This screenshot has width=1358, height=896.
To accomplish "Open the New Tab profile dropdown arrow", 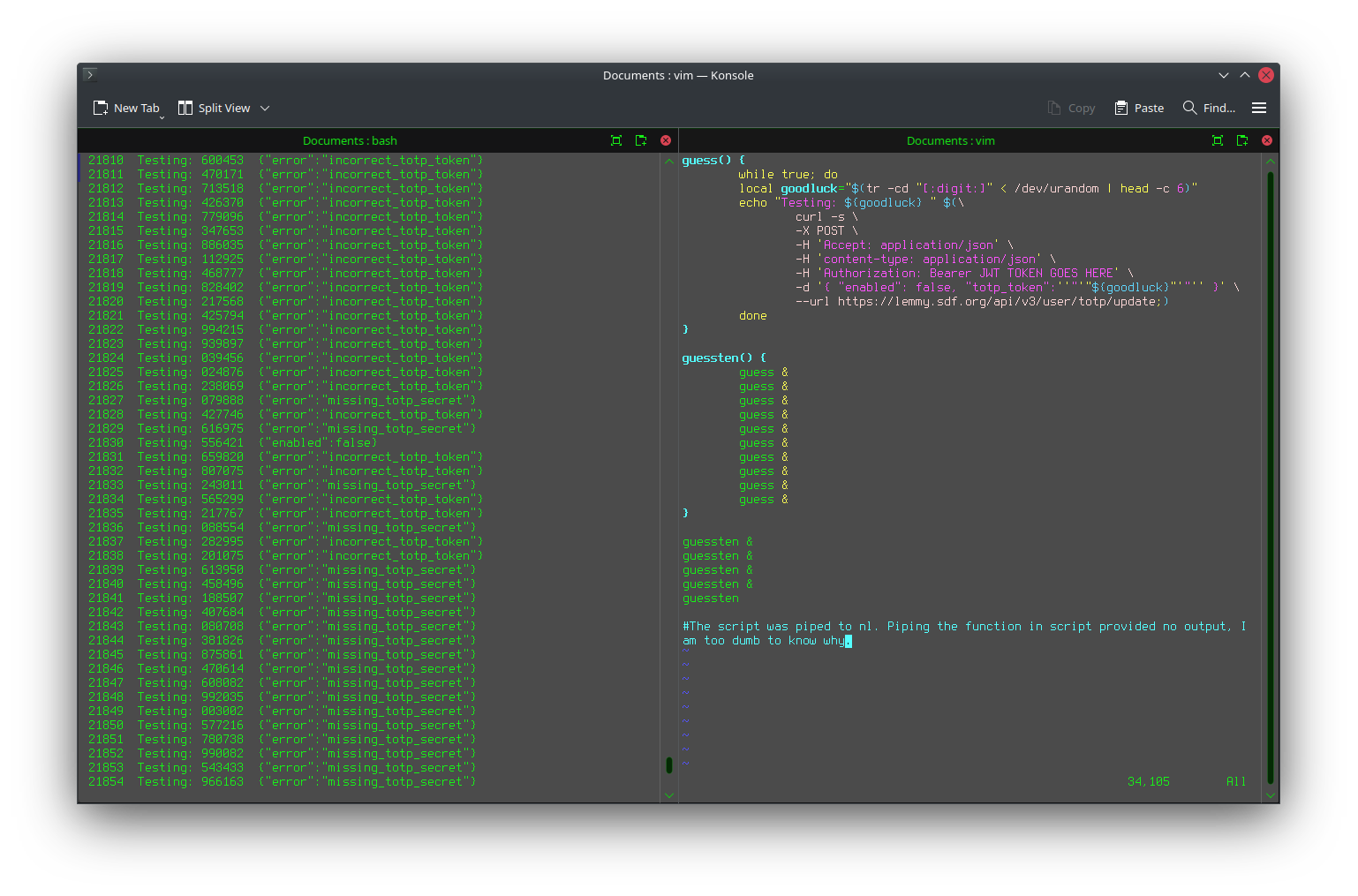I will click(x=162, y=117).
